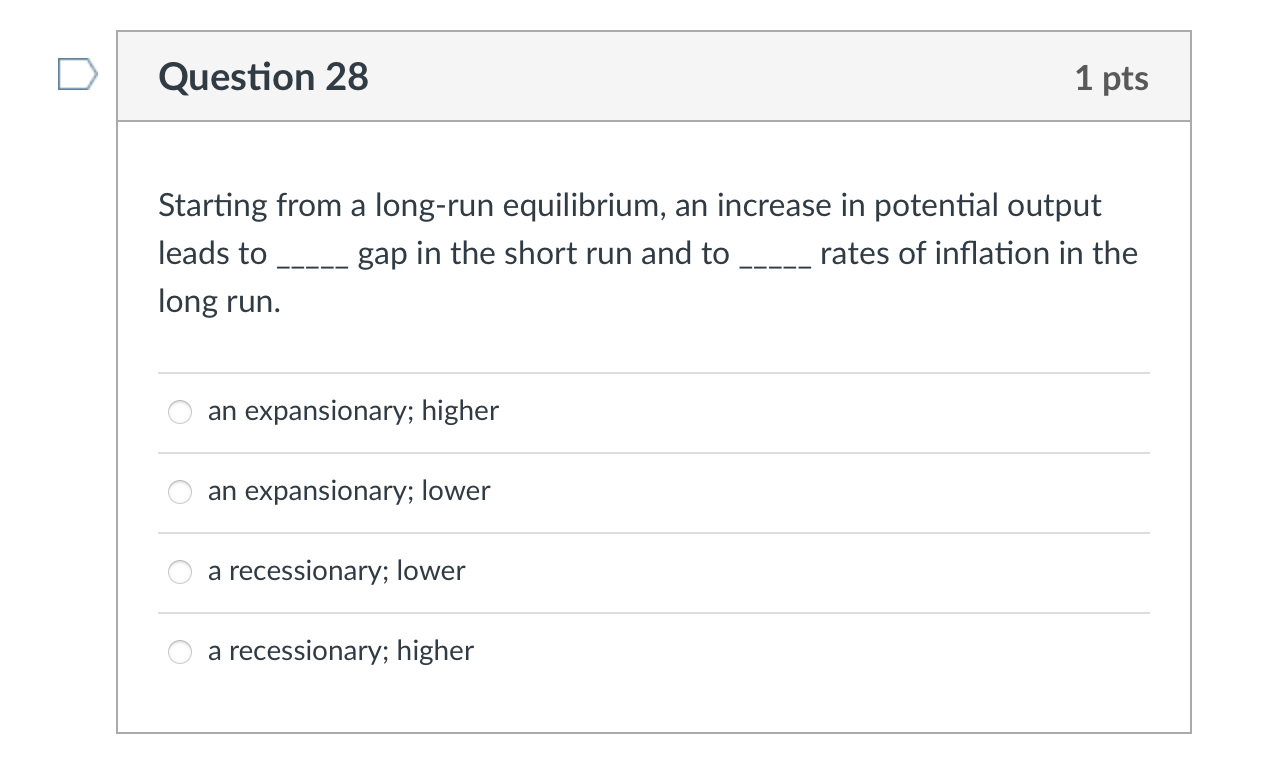Image resolution: width=1274 pixels, height=772 pixels.
Task: Choose answer text 'a recessionary; lower'
Action: point(336,571)
